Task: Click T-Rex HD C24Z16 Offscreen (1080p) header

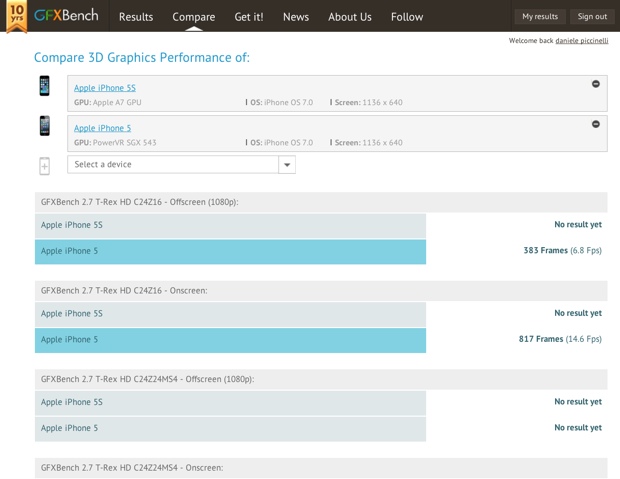Action: [321, 202]
